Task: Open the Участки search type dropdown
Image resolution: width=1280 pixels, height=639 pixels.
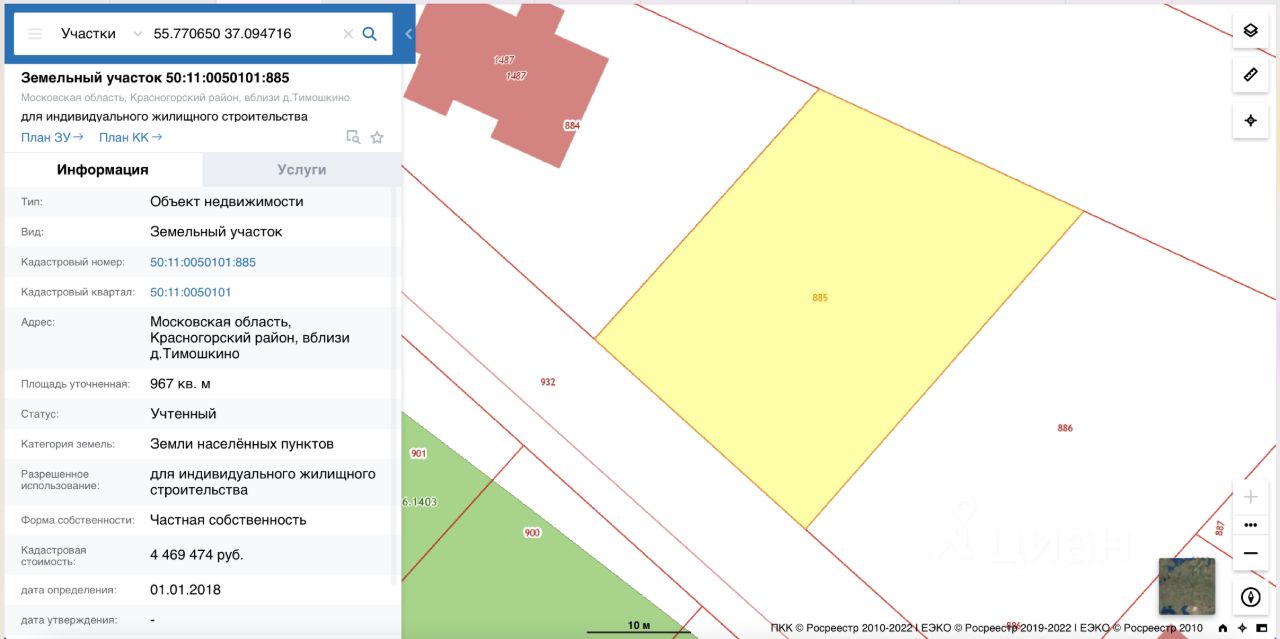Action: [x=101, y=33]
